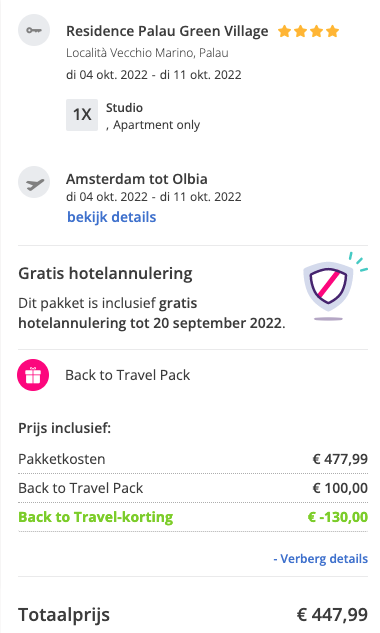This screenshot has width=380, height=633.
Task: Click the Back to Travel Pack € 100,00 price
Action: pos(340,488)
